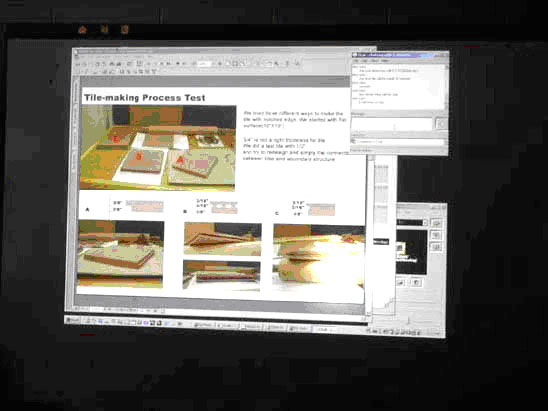
Task: Click the Start button on the taskbar
Action: (73, 320)
